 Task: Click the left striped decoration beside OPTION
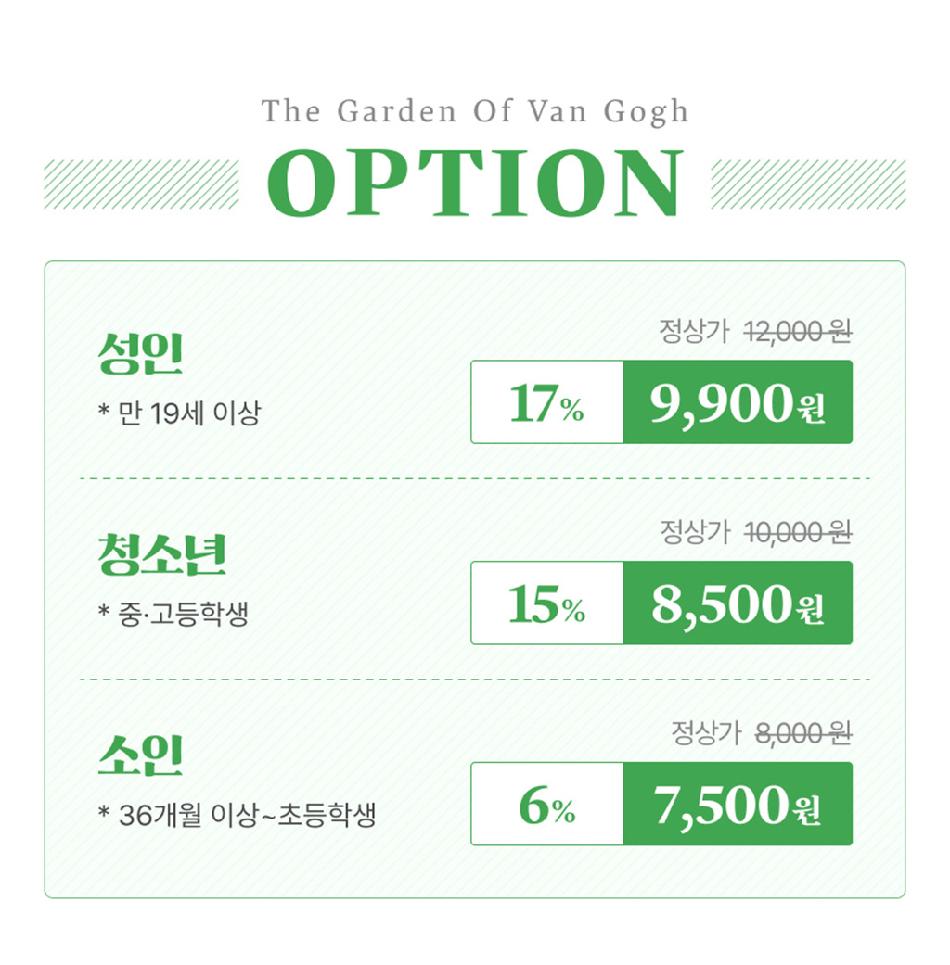tap(141, 184)
